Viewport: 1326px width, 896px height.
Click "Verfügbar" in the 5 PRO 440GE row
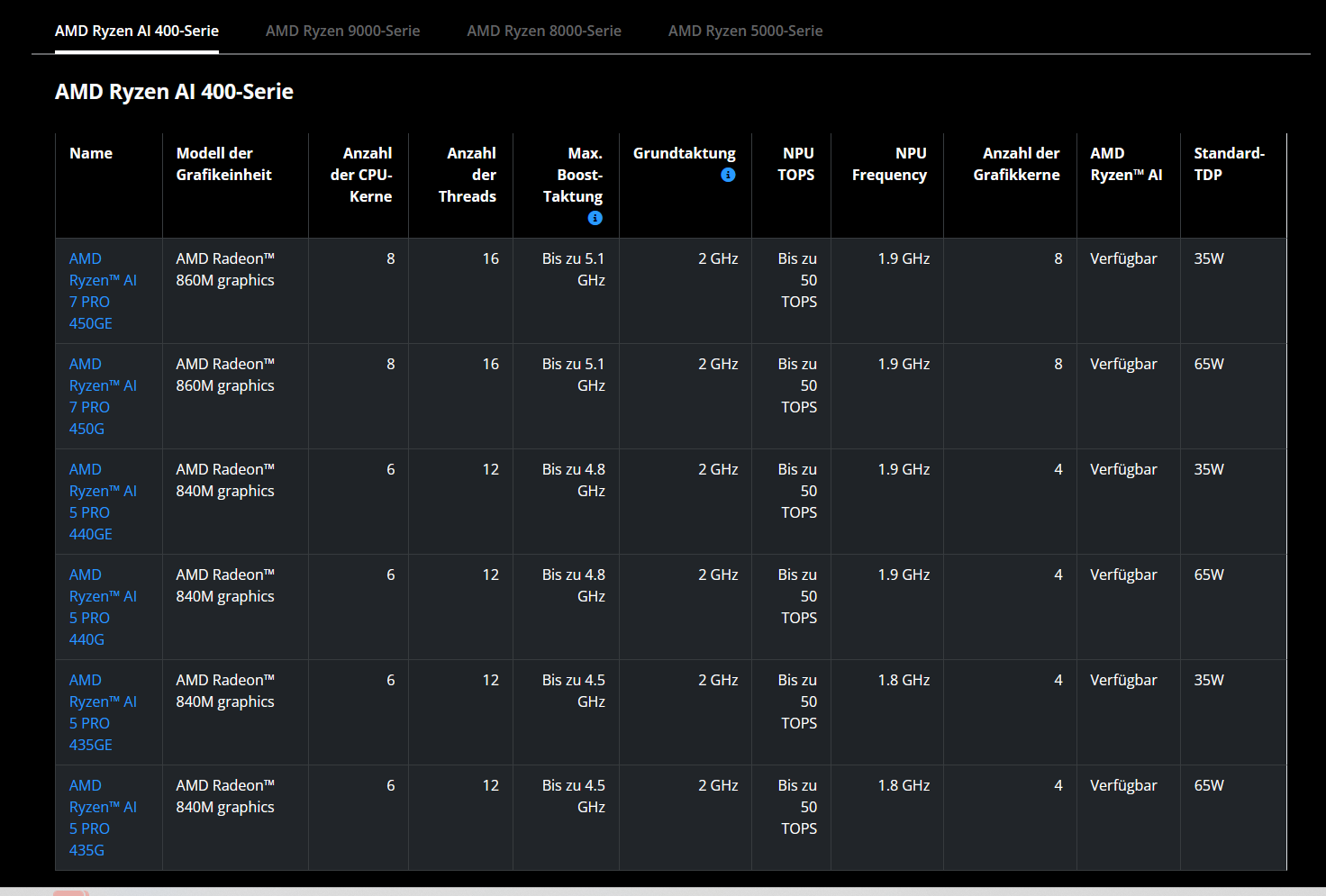pyautogui.click(x=1123, y=469)
